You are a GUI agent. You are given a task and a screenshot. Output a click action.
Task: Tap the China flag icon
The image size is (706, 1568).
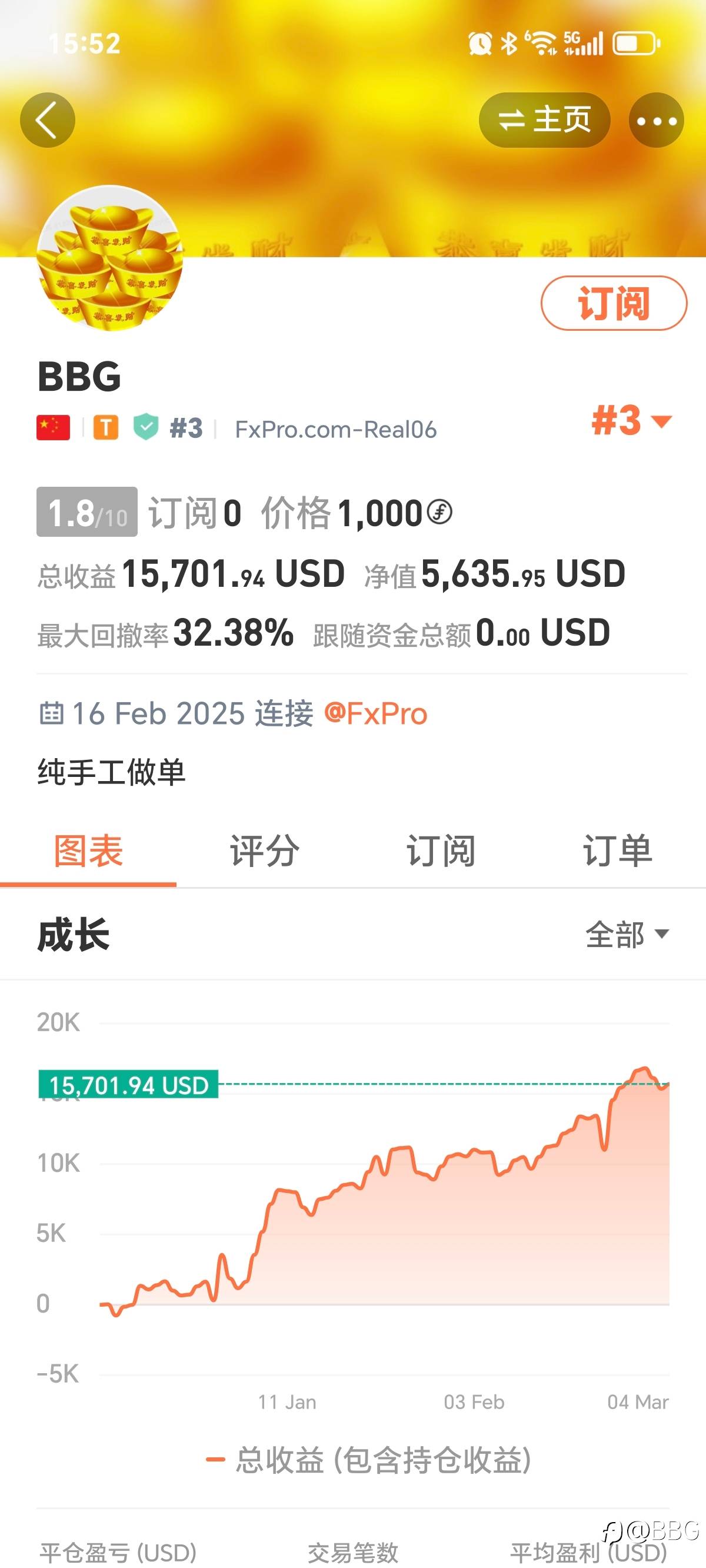point(53,428)
